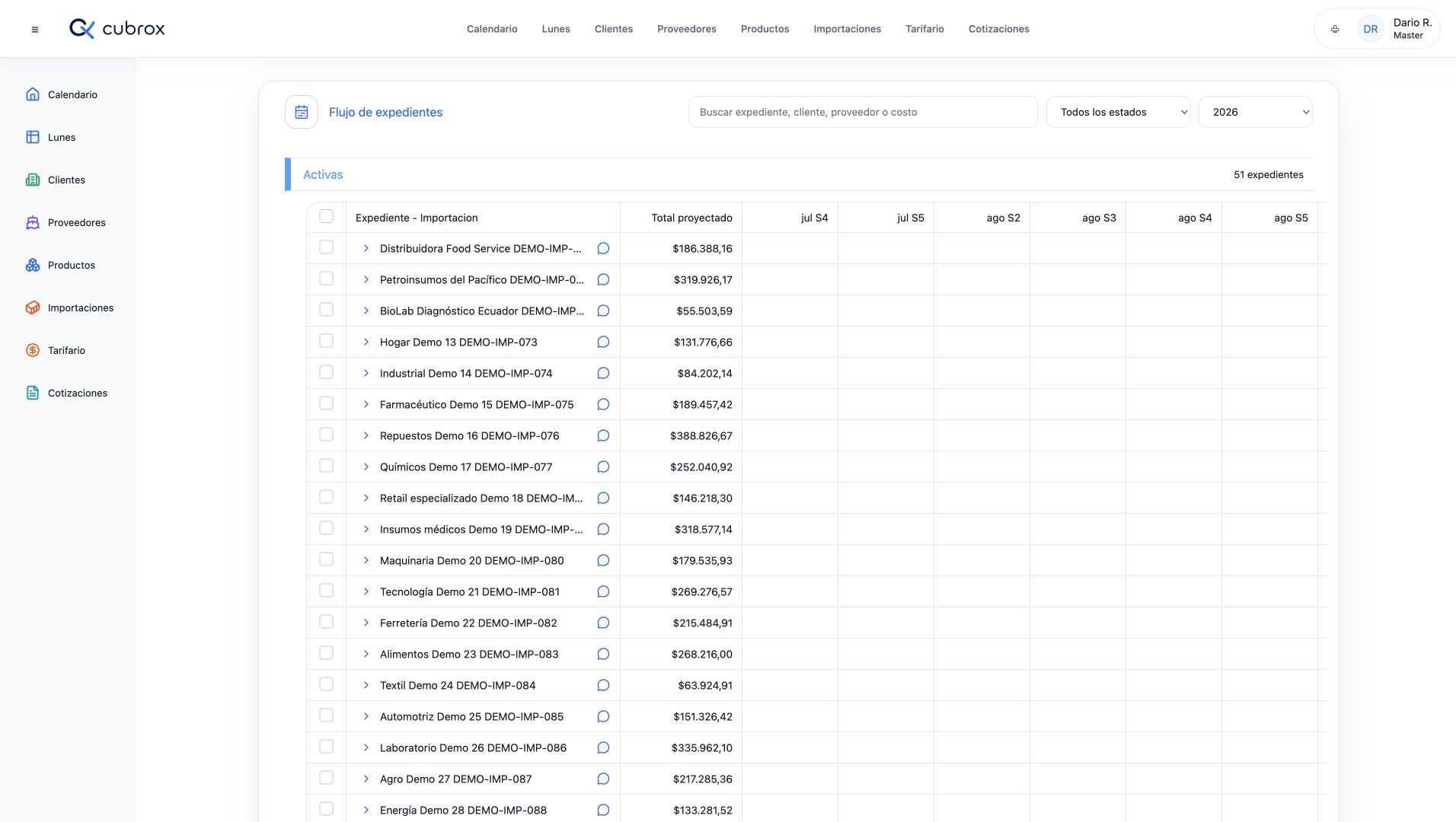Screen dimensions: 1456x822
Task: Click the $388.826,67 total for Repuestos Demo 16
Action: click(701, 435)
